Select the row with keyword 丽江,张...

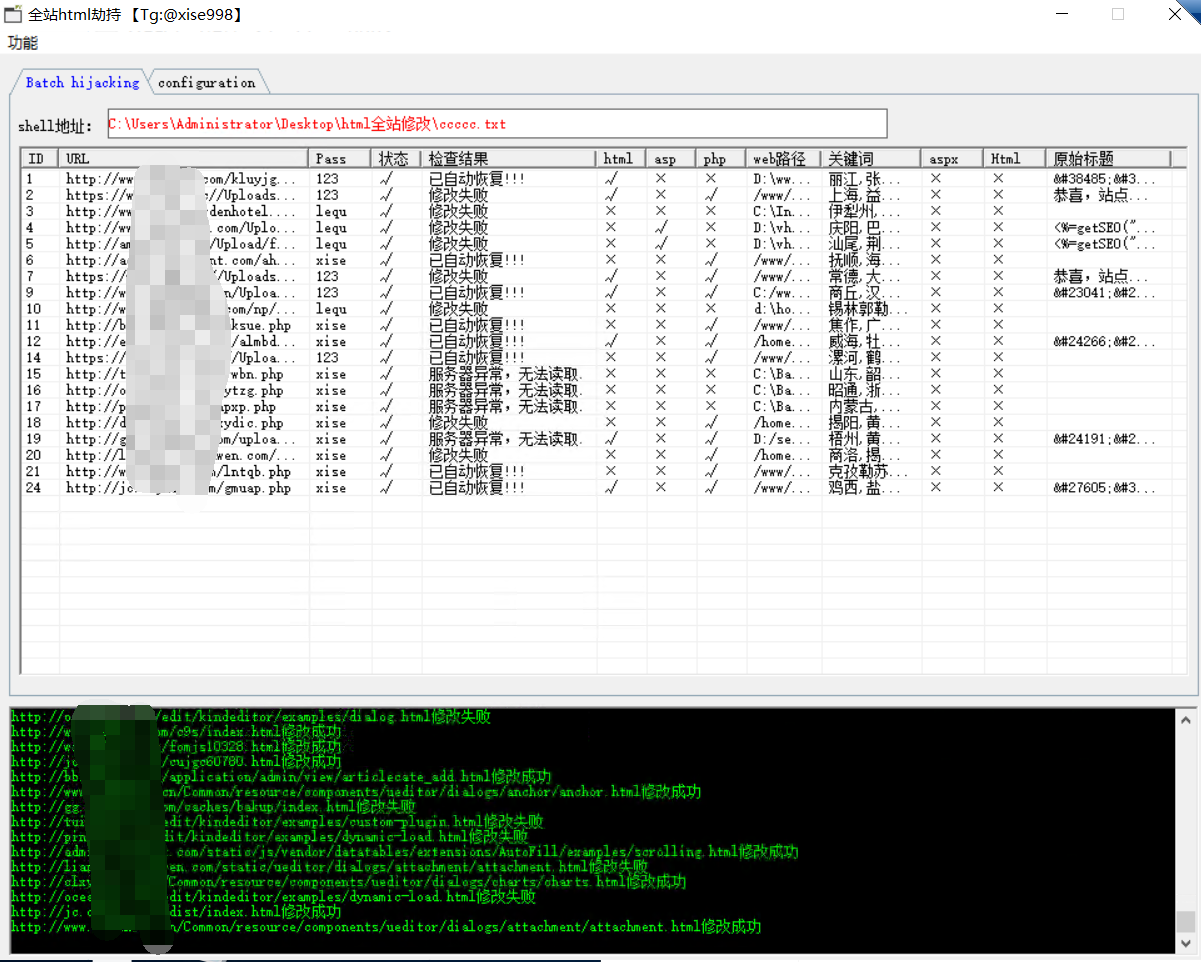603,179
